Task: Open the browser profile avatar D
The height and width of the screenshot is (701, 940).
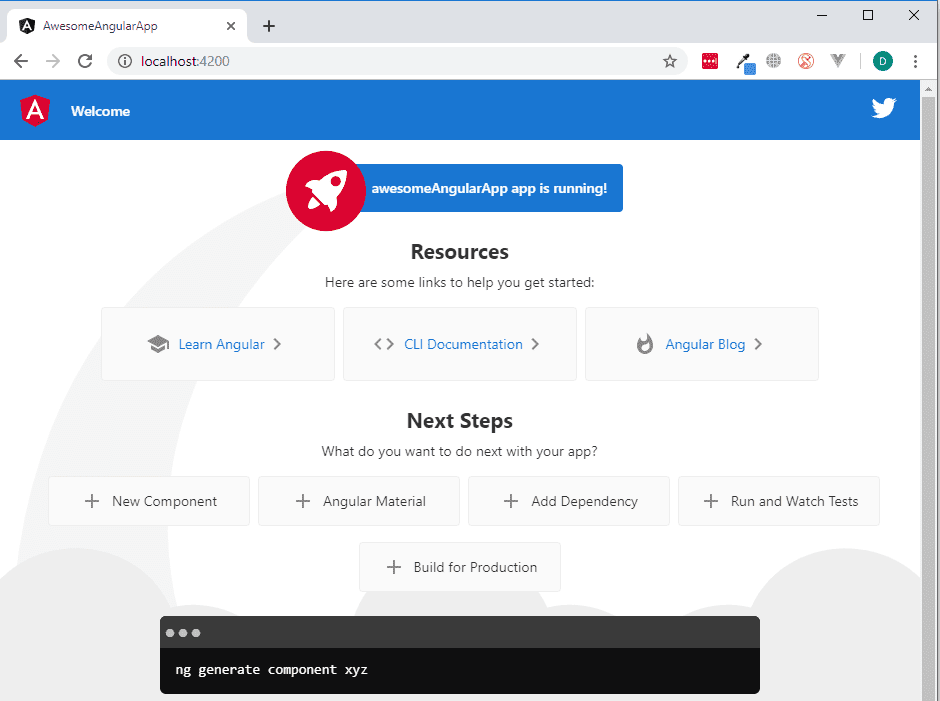Action: click(x=882, y=61)
